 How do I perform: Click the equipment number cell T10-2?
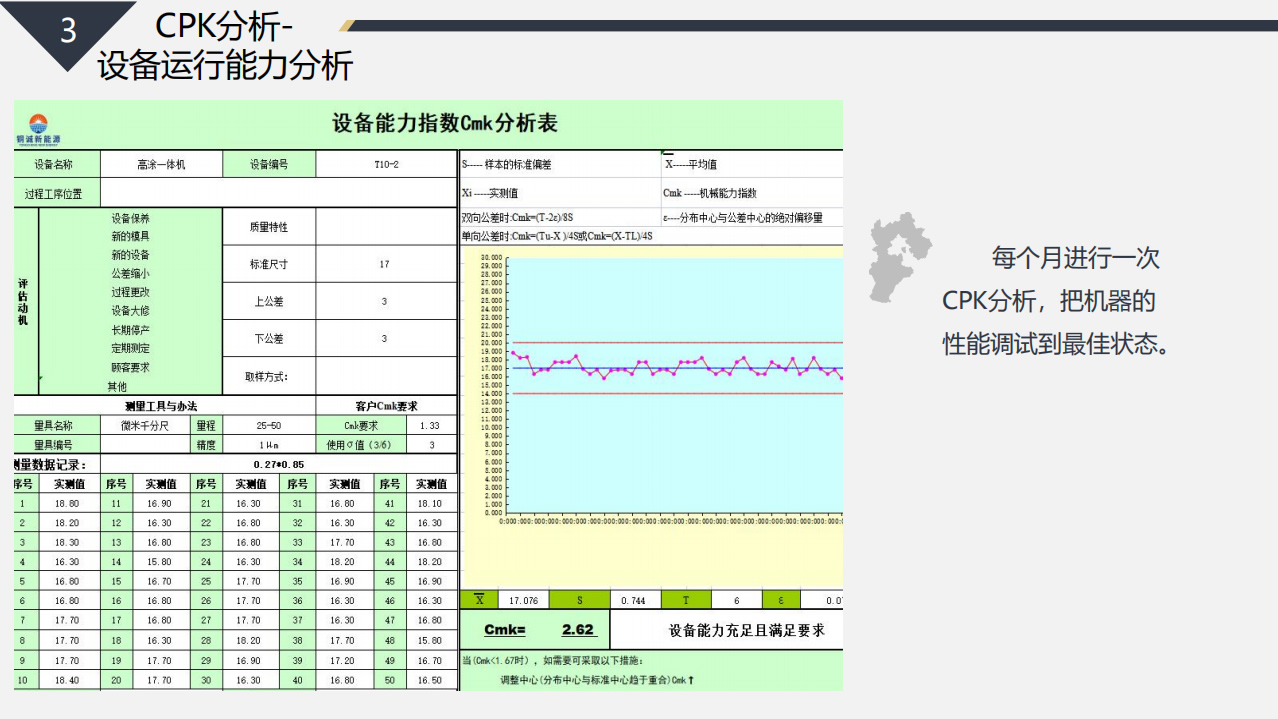[385, 164]
